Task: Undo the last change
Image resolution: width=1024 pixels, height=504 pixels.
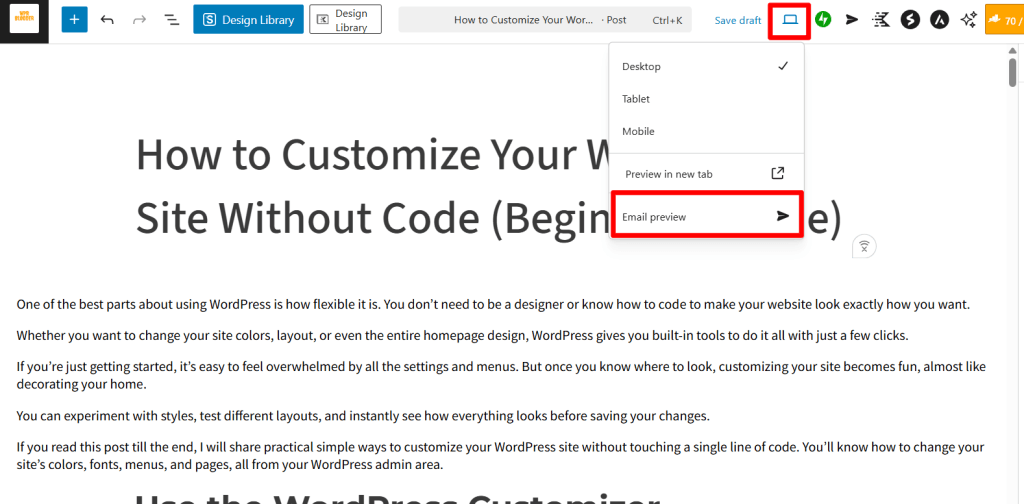Action: (107, 20)
